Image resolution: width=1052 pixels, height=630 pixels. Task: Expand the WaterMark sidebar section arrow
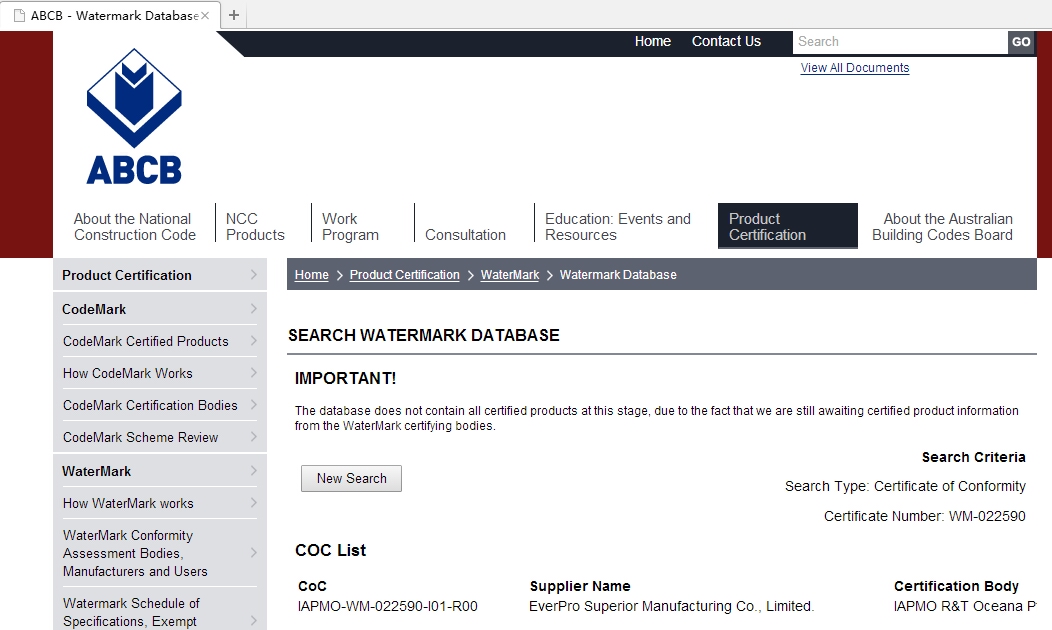[254, 471]
